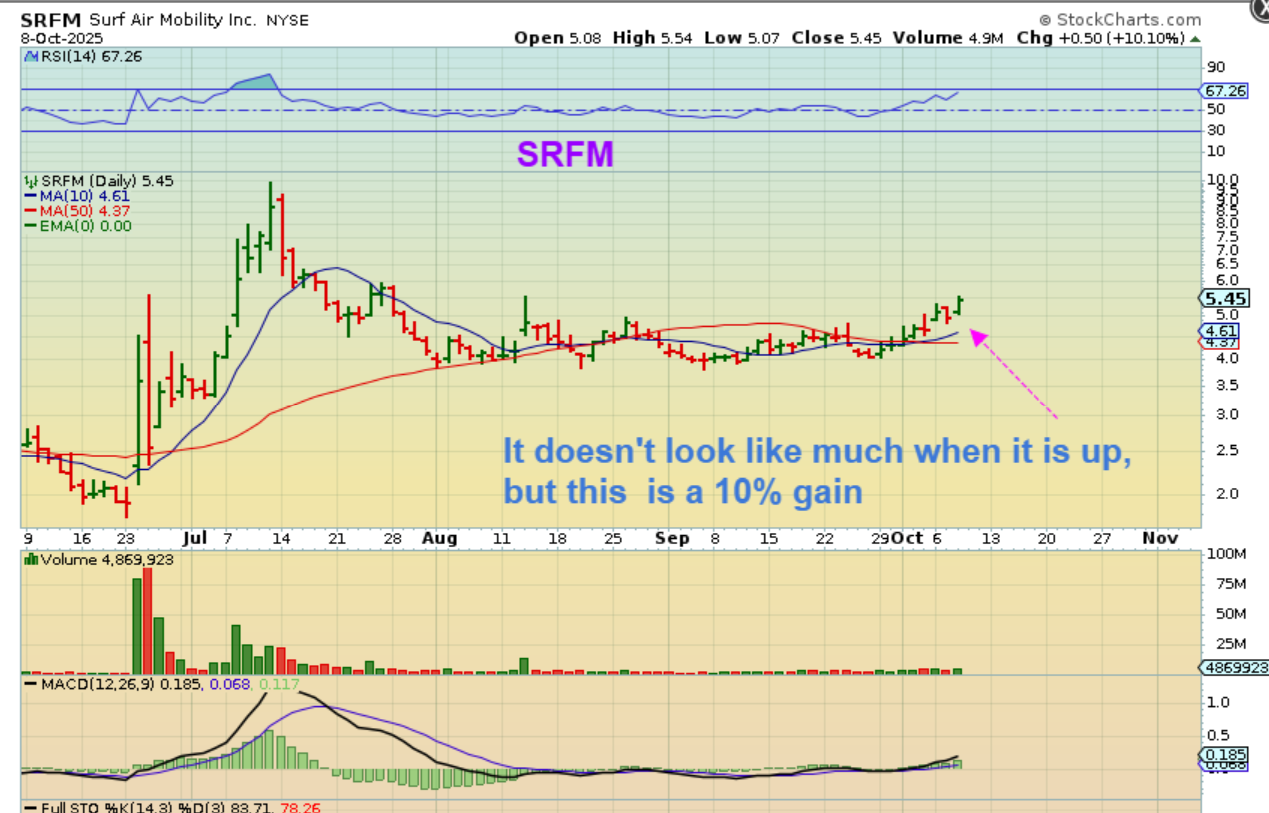Screen dimensions: 1269x813
Task: Click the High 5.54 value
Action: pyautogui.click(x=651, y=38)
